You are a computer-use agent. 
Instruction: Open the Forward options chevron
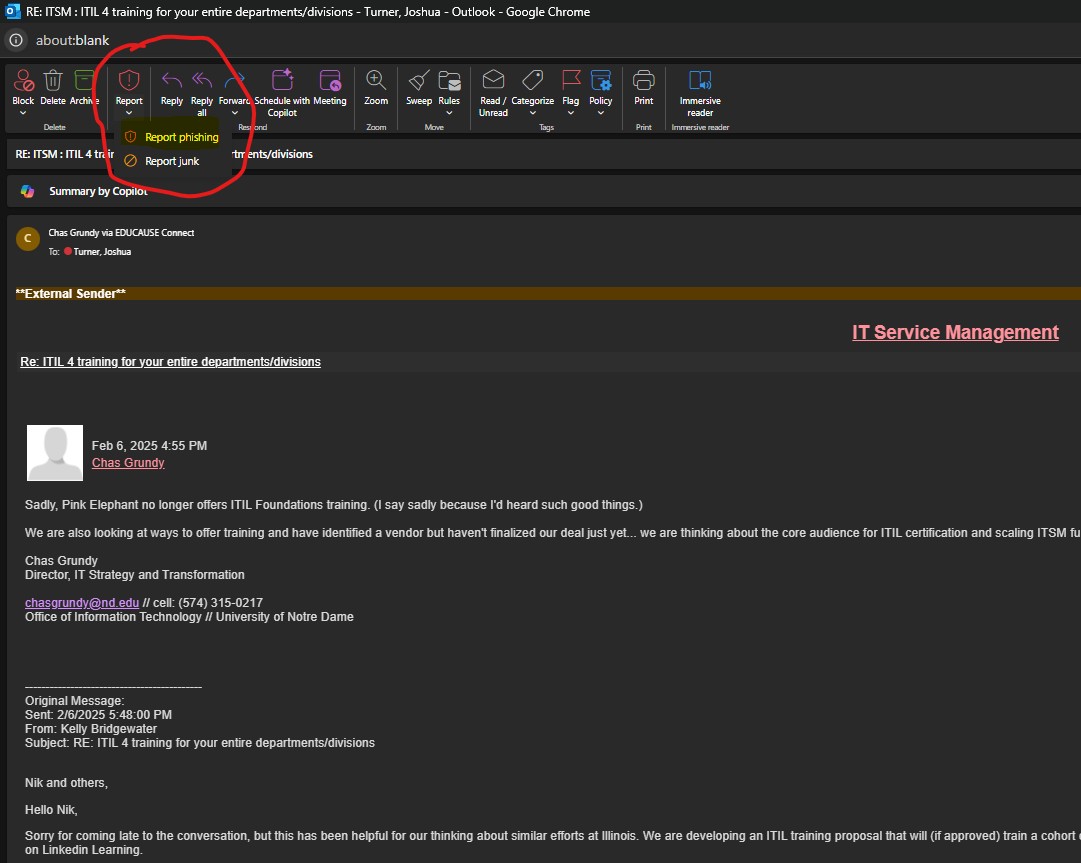coord(234,113)
